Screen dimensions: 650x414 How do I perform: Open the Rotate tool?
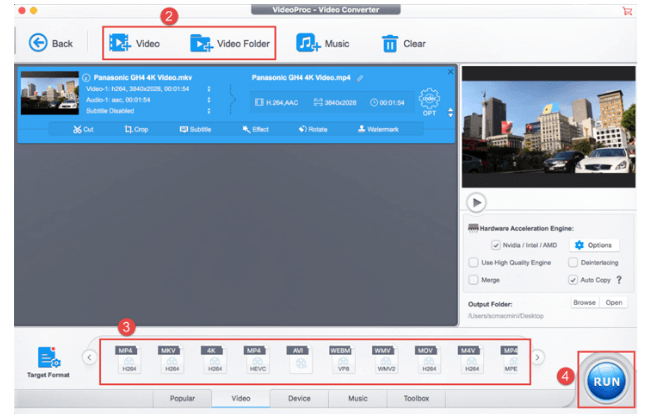tap(313, 129)
